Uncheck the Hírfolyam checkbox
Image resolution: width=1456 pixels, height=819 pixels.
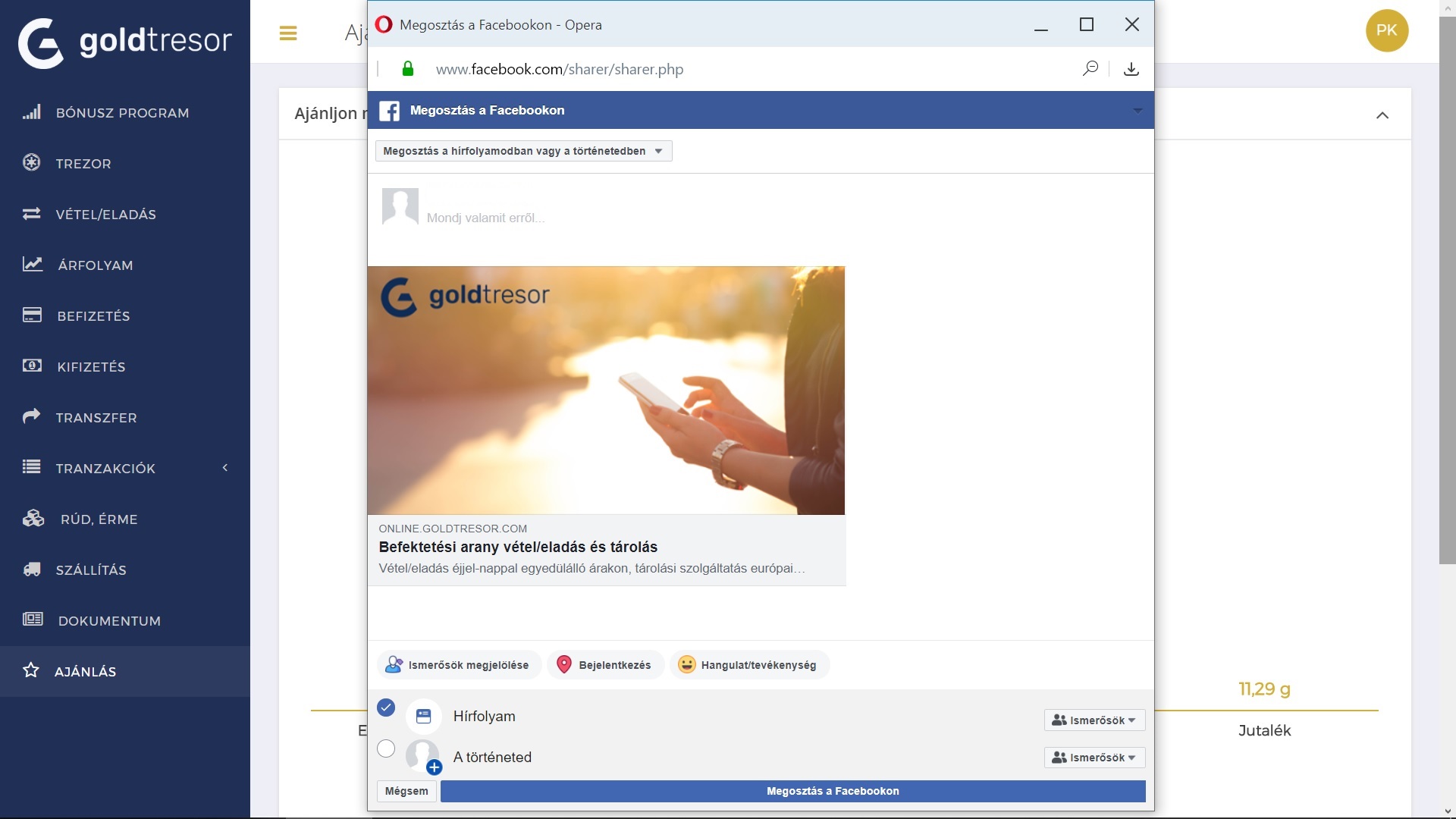[x=386, y=708]
